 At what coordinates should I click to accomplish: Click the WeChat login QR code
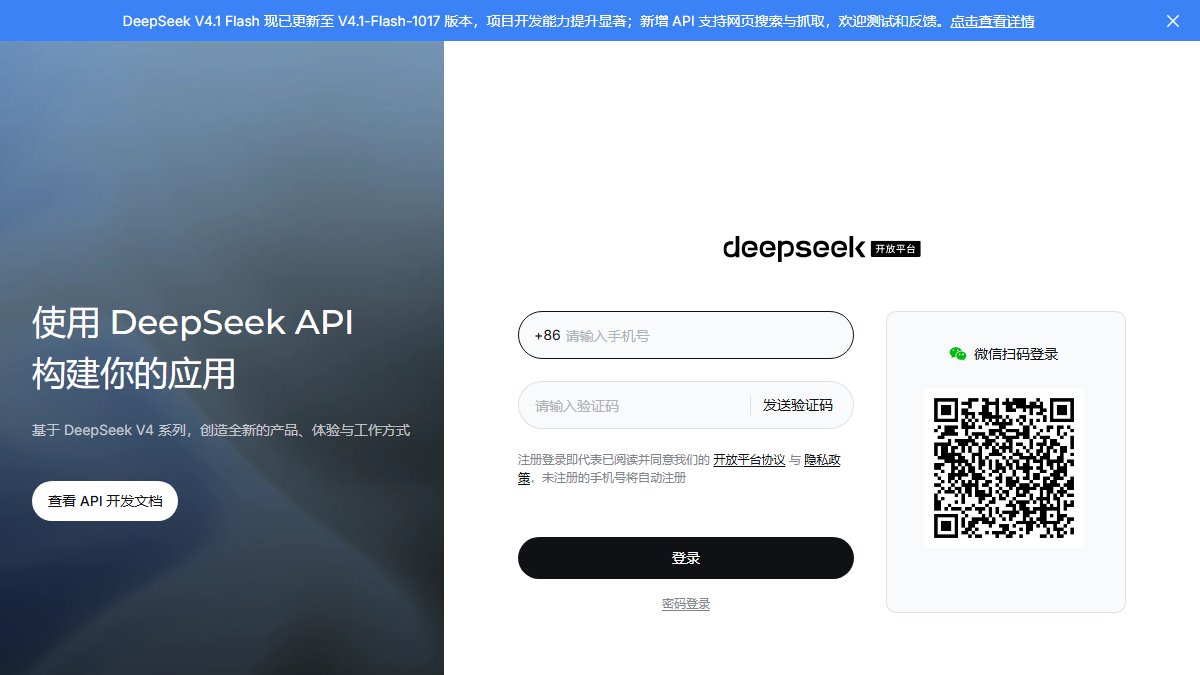point(1005,467)
